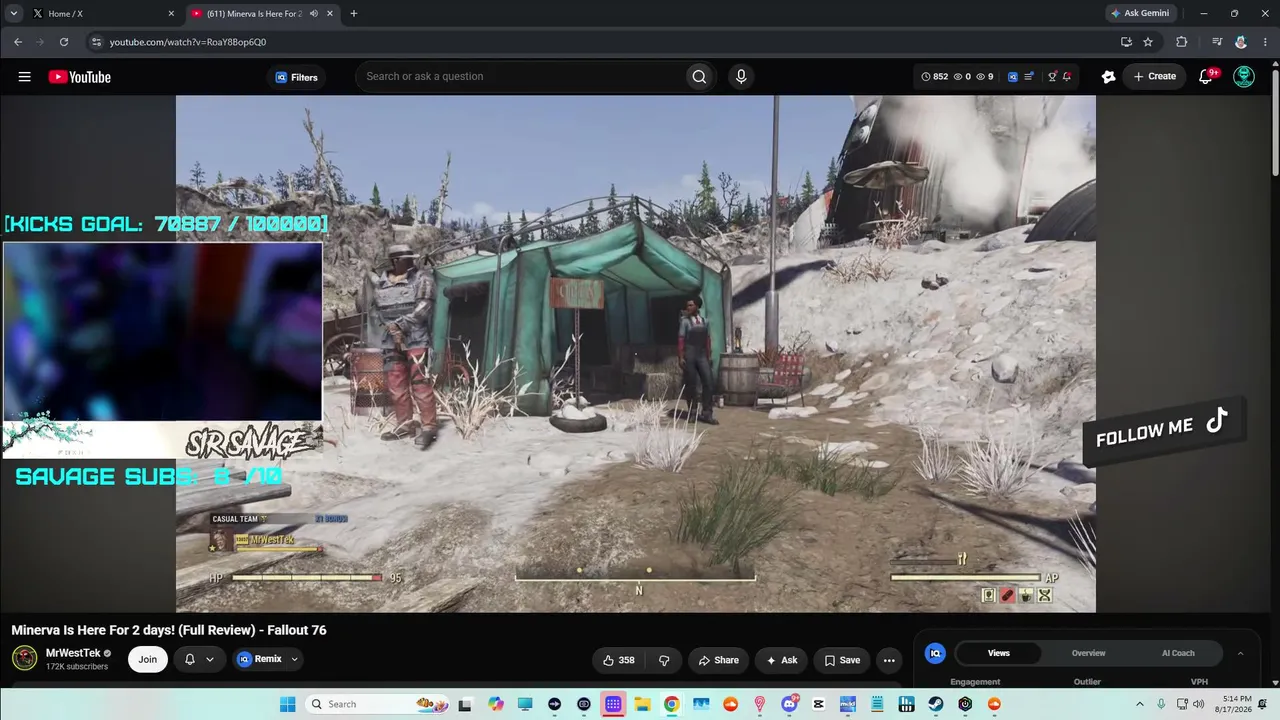Open a new browser tab
The image size is (1280, 720).
point(354,13)
